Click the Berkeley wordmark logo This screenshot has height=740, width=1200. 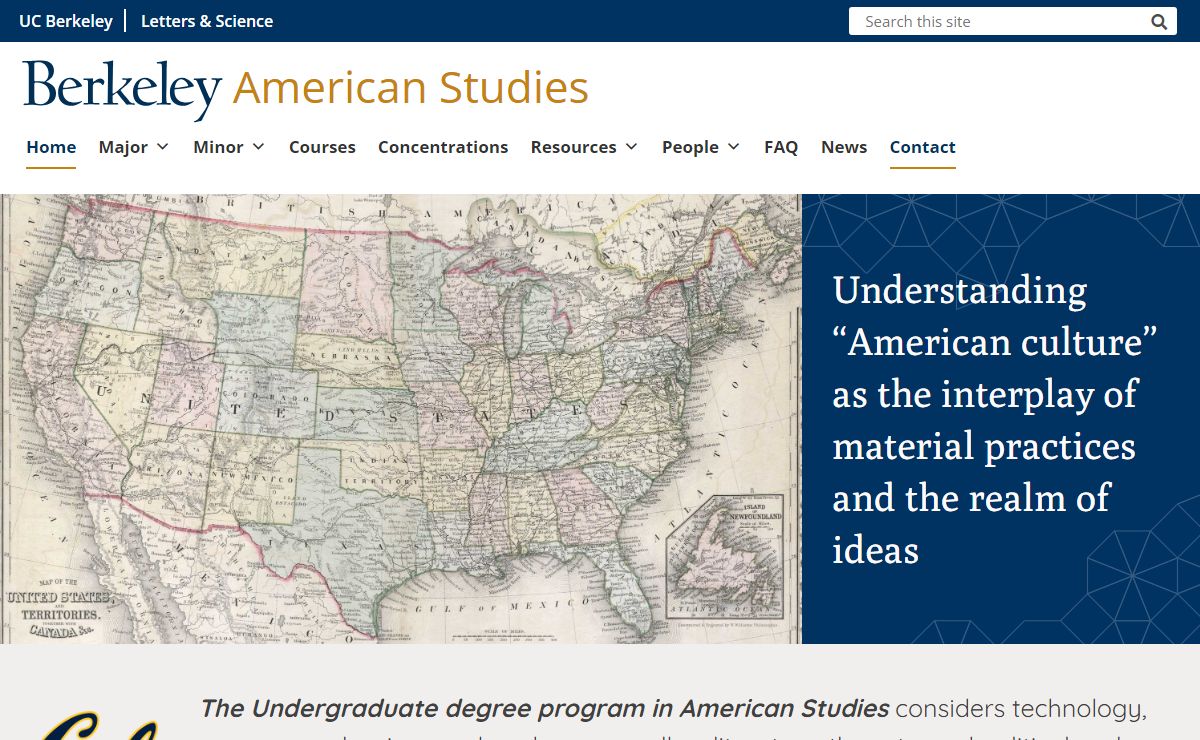pyautogui.click(x=122, y=88)
